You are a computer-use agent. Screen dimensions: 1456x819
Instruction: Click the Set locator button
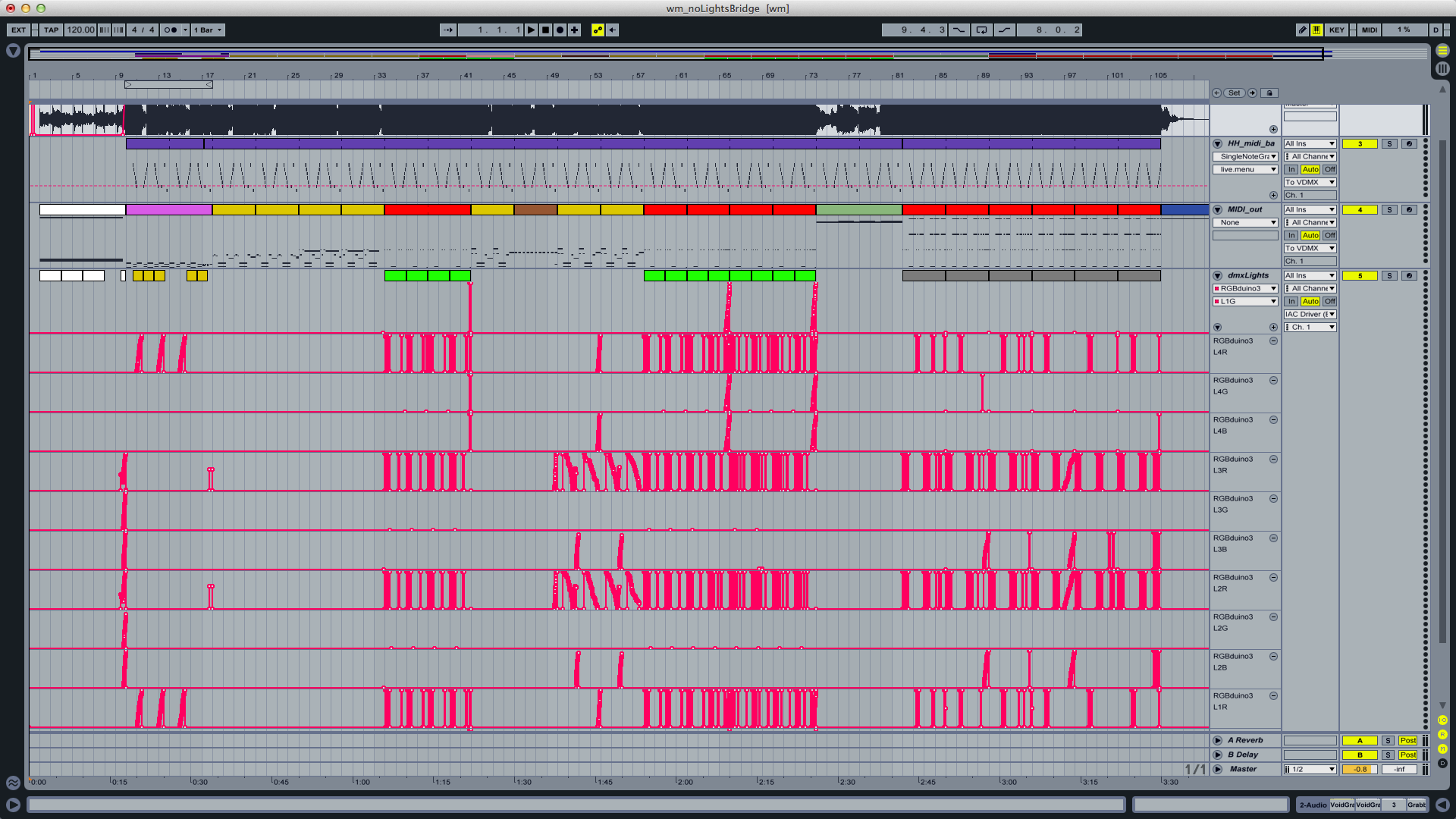click(x=1234, y=93)
